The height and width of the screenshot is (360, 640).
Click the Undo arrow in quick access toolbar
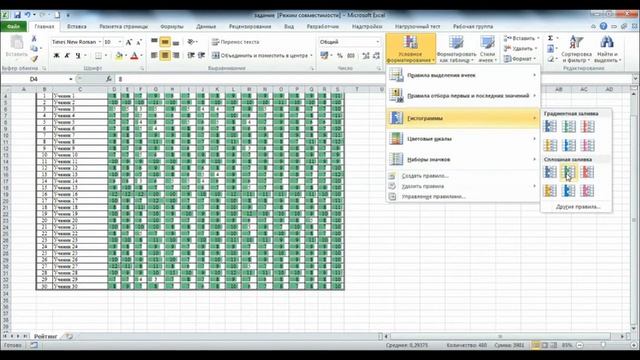click(x=27, y=15)
